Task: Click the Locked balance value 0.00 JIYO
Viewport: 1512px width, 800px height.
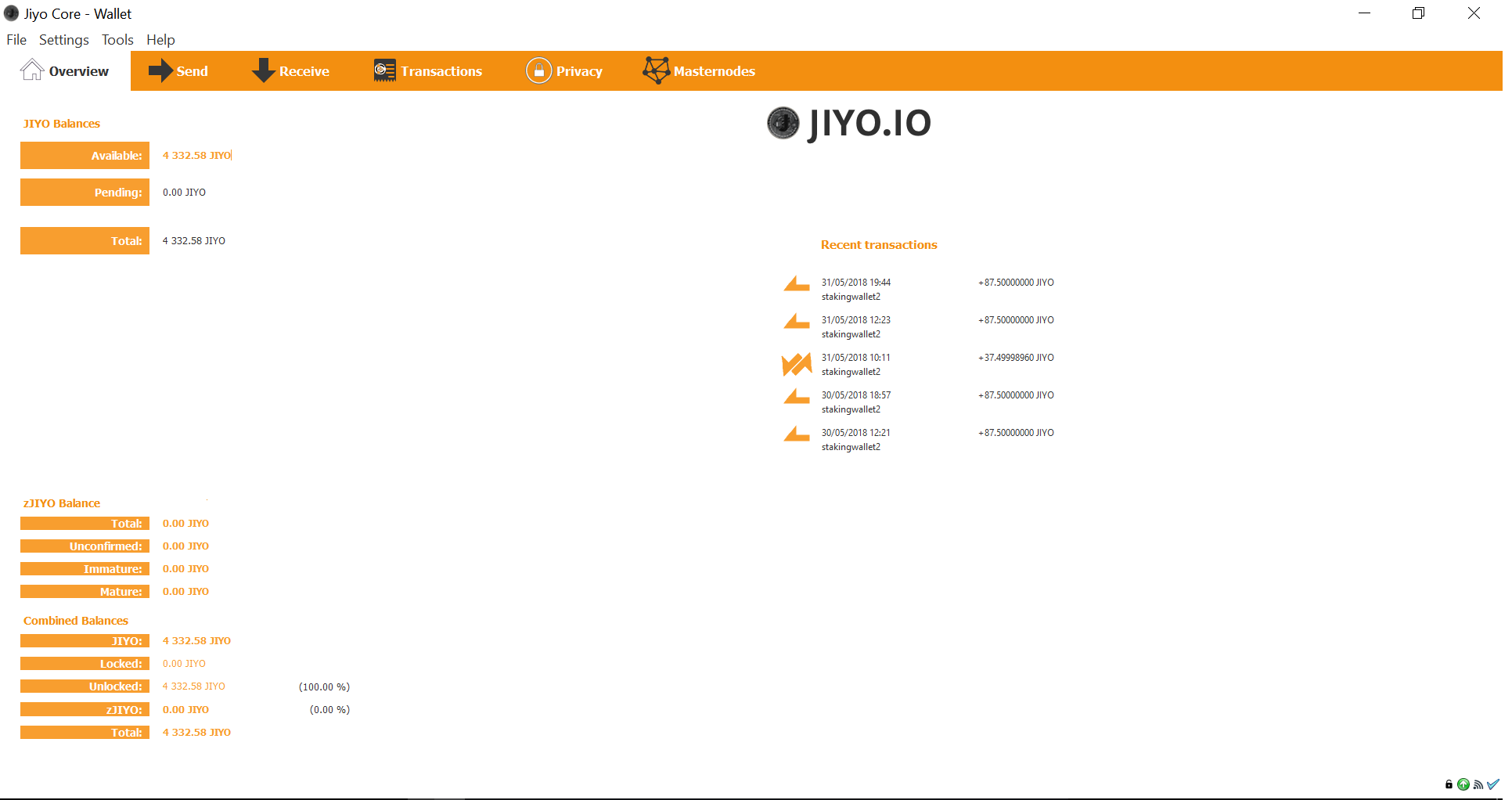Action: [184, 664]
